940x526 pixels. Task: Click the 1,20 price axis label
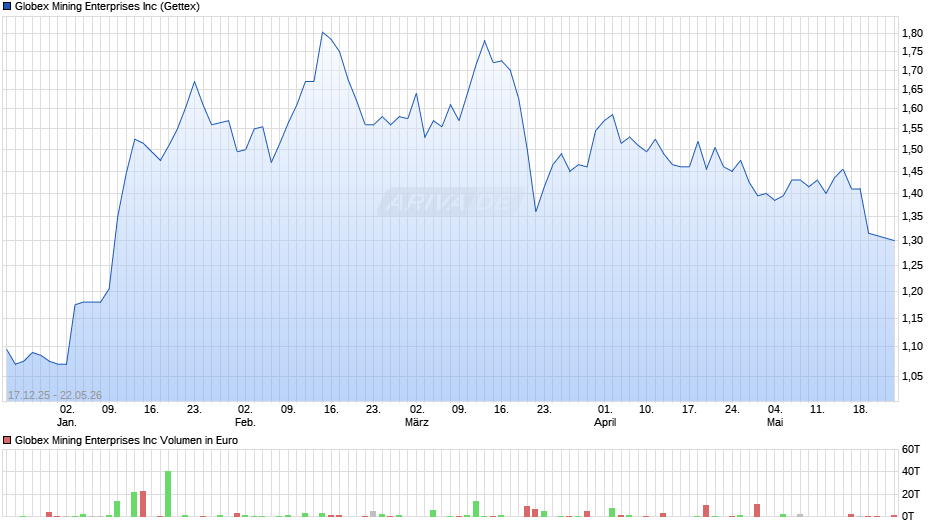pos(912,291)
